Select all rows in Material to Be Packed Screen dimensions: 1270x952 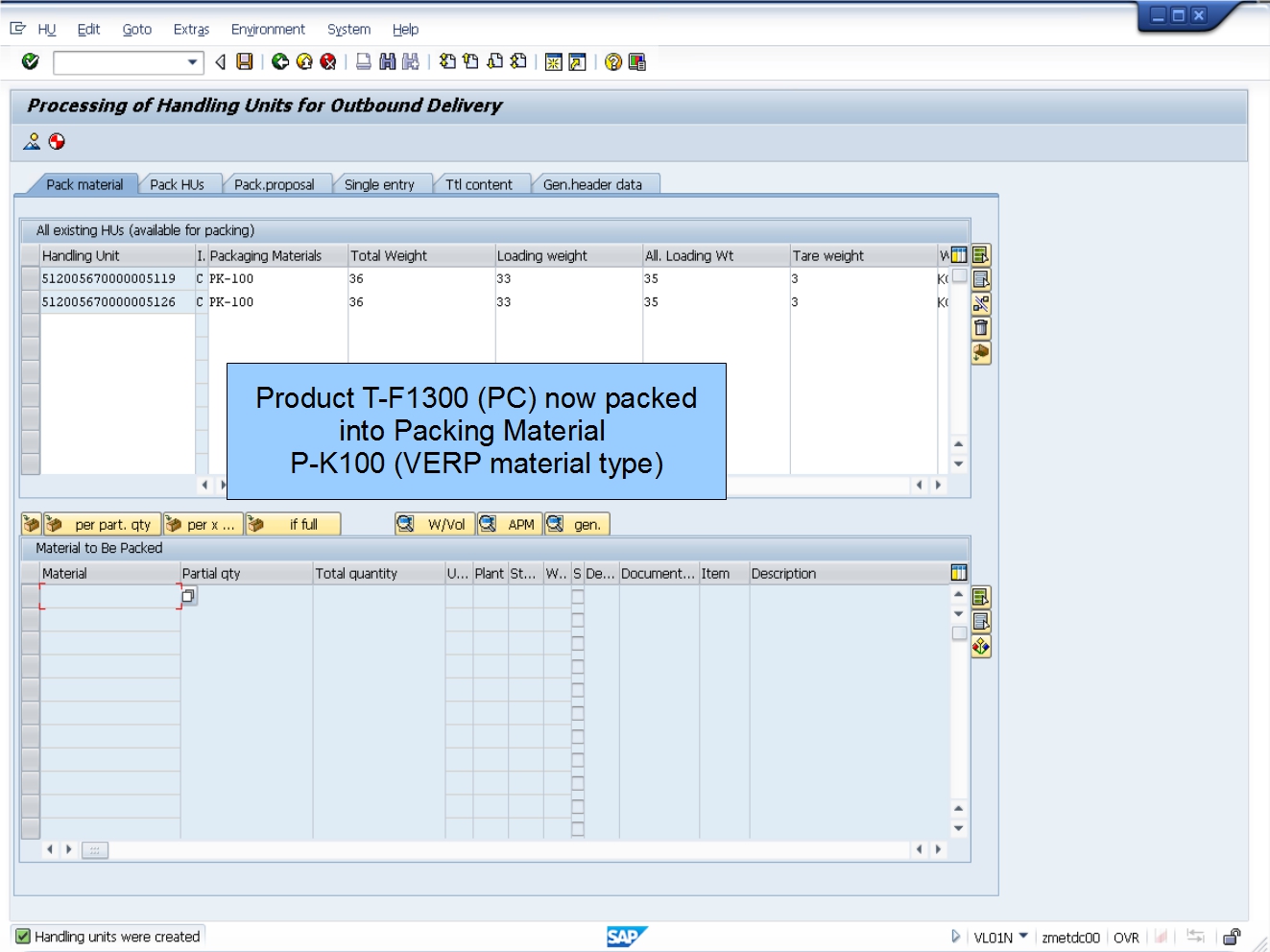[x=981, y=597]
